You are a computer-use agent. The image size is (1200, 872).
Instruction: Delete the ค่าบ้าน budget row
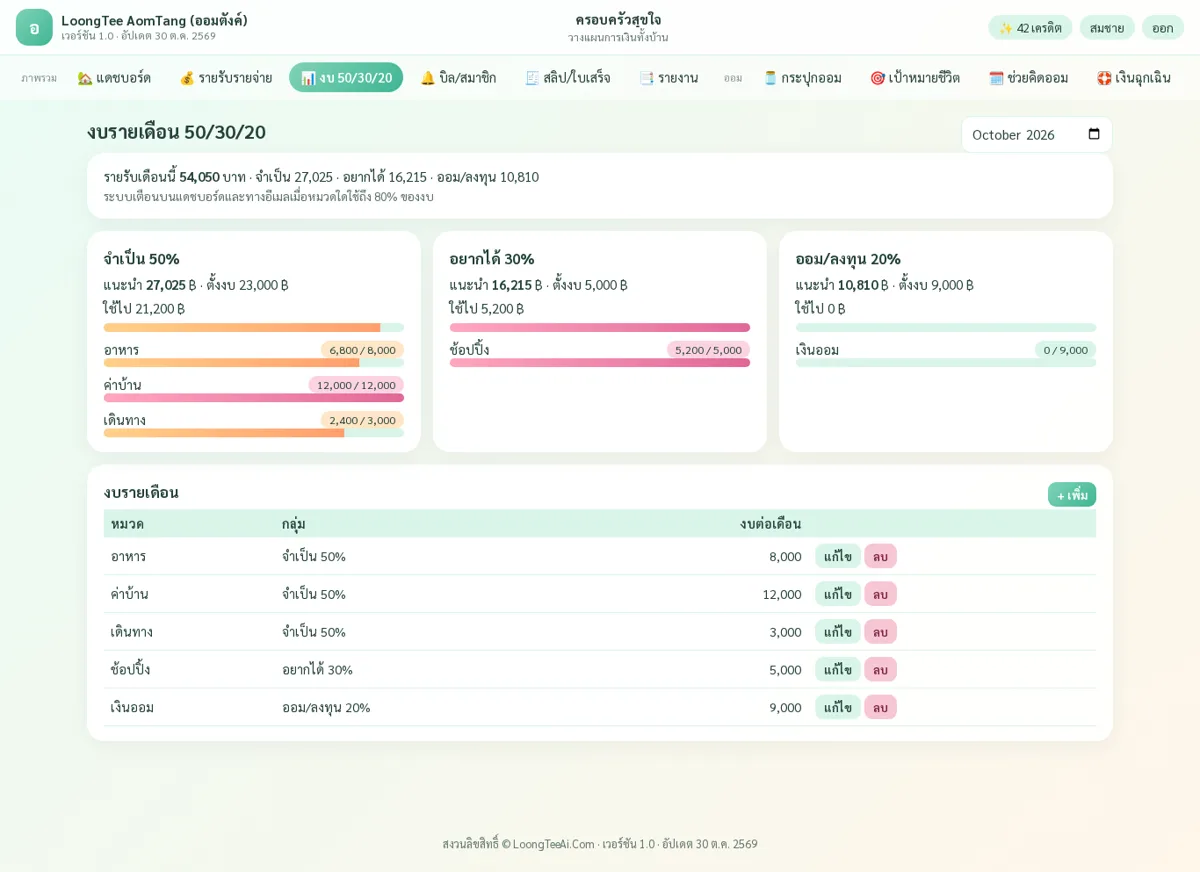pyautogui.click(x=880, y=594)
